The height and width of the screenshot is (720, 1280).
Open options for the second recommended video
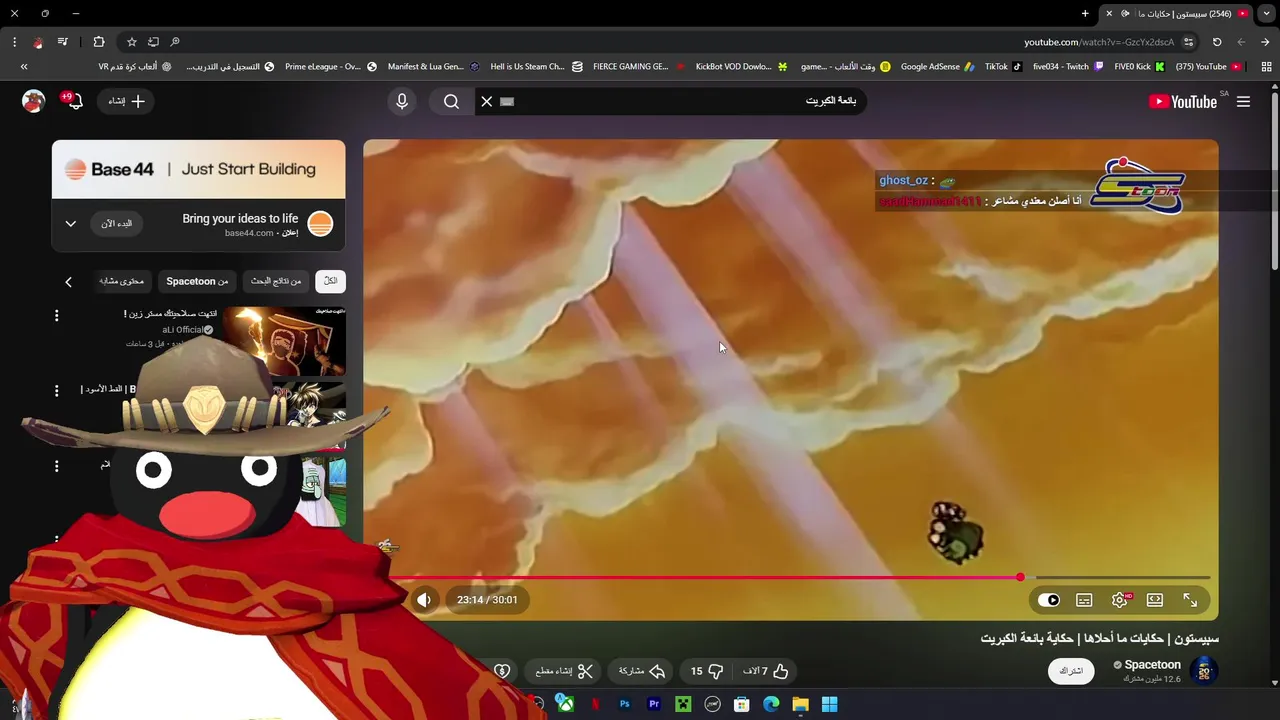click(56, 391)
